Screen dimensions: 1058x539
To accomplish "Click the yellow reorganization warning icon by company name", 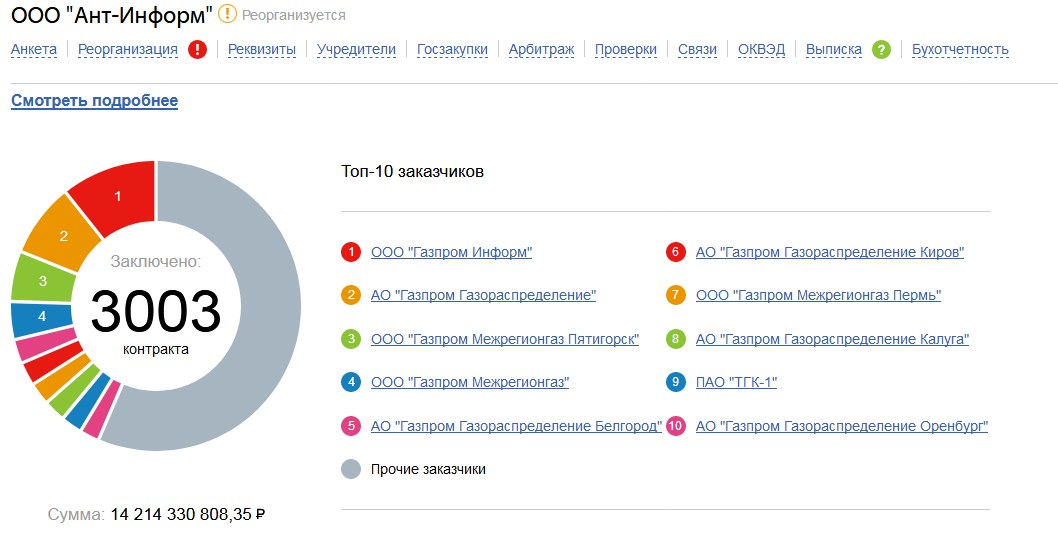I will (x=227, y=13).
